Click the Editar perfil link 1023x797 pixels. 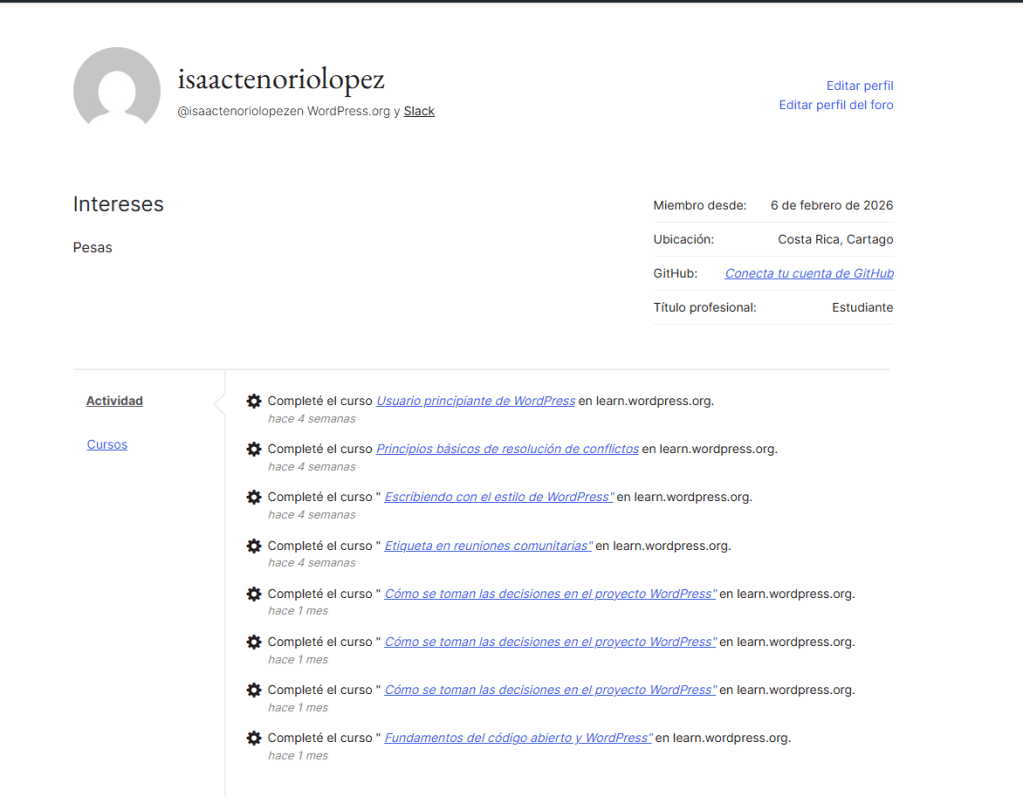click(x=859, y=86)
